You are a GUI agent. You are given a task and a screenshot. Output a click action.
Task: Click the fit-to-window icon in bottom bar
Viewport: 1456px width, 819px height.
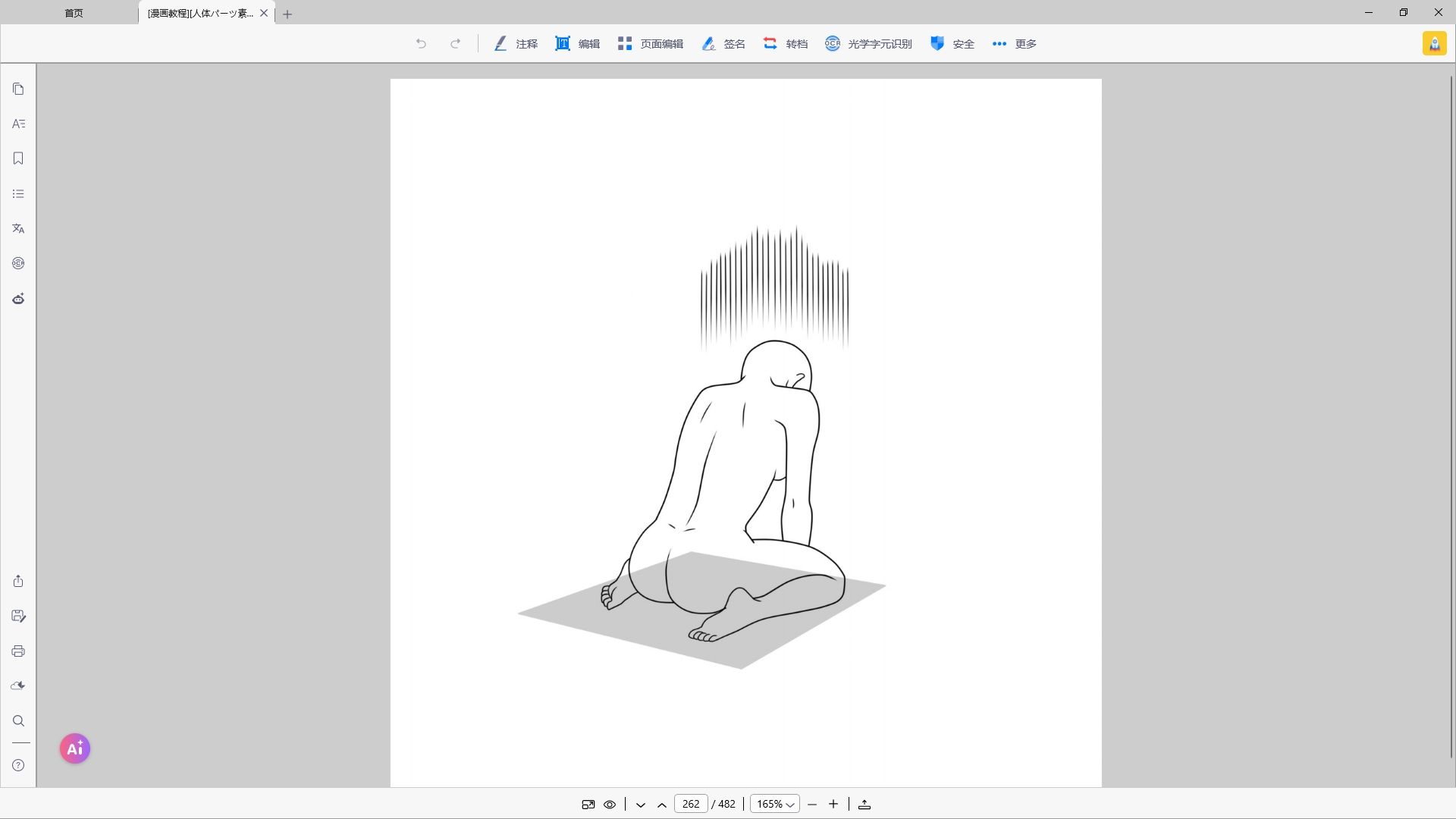pyautogui.click(x=588, y=805)
